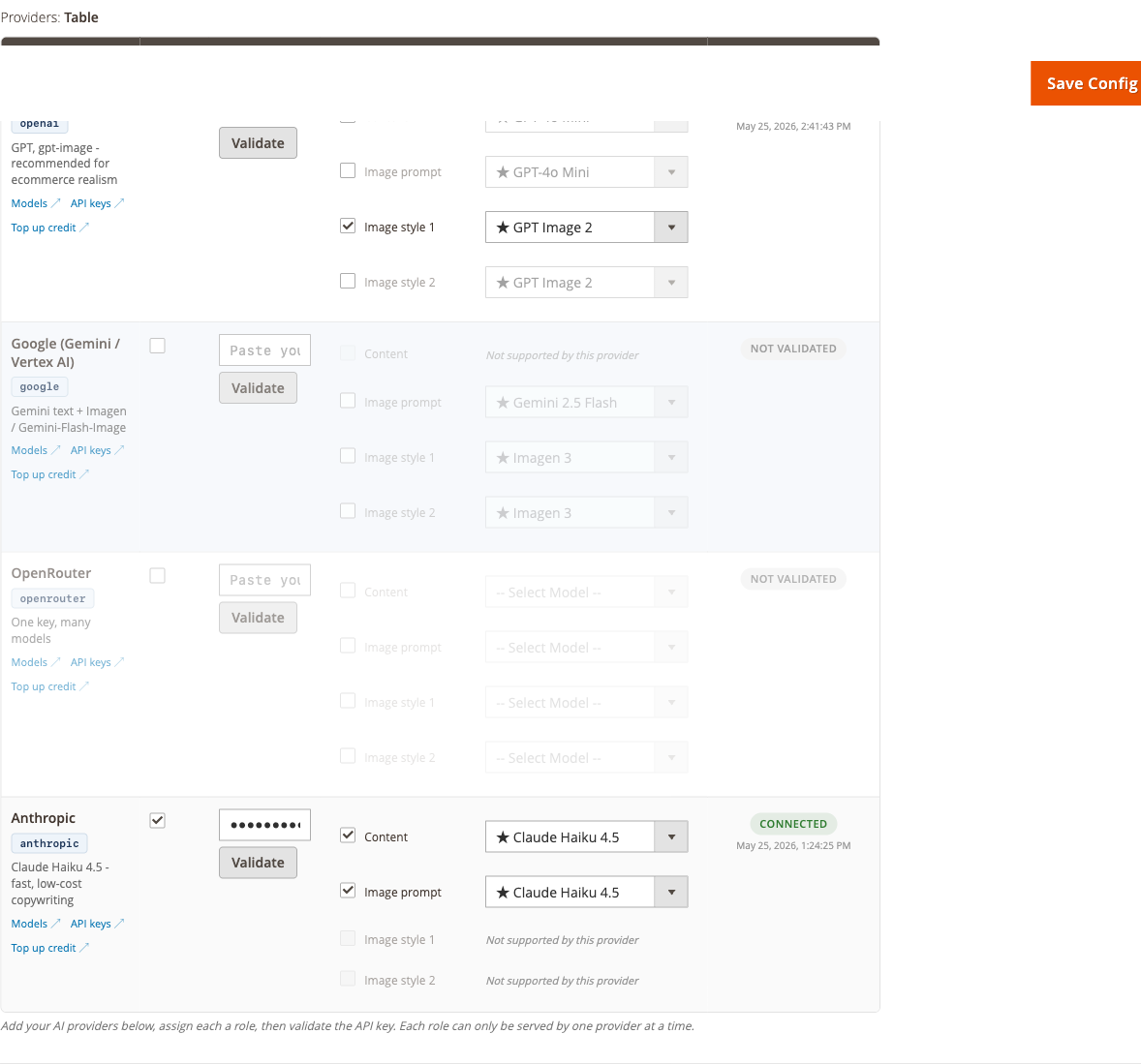Screen dimensions: 1141x1064
Task: Check OpenAI Image prompt role
Action: (348, 171)
